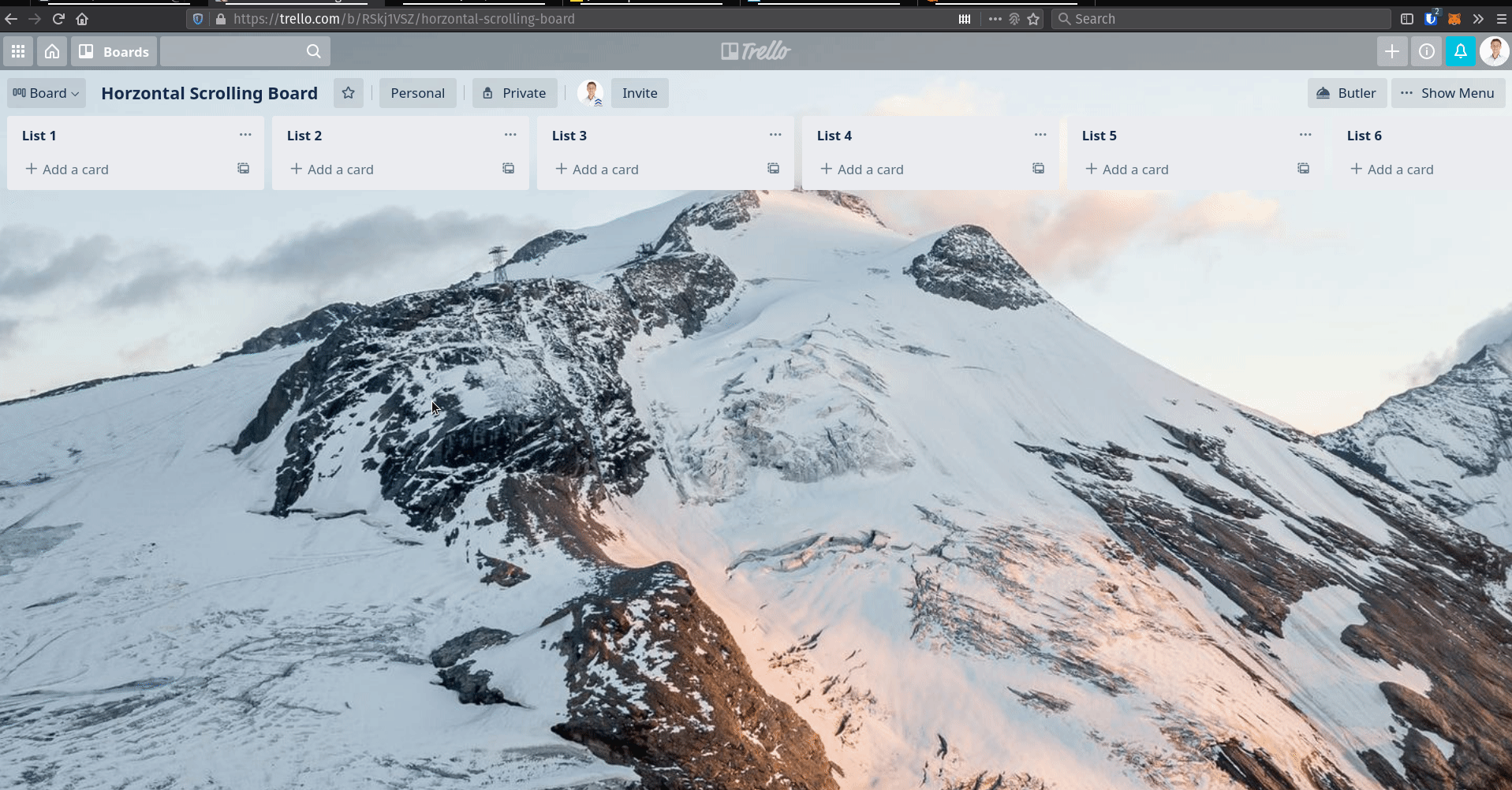
Task: Click the shield tracking-protection icon
Action: (x=197, y=18)
